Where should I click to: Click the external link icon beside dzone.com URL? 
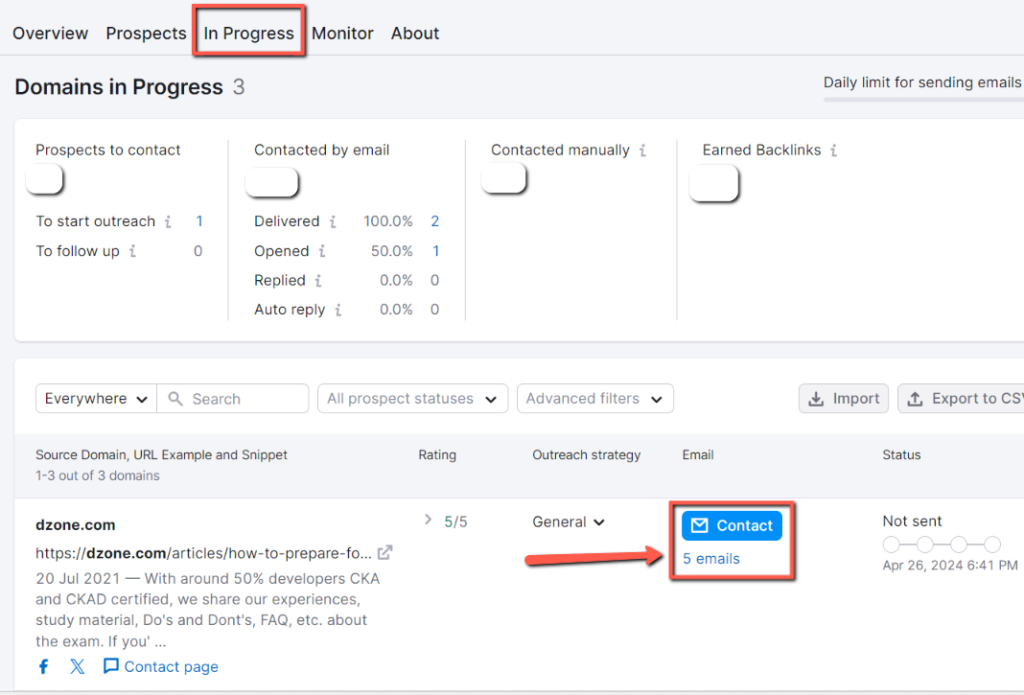[383, 551]
